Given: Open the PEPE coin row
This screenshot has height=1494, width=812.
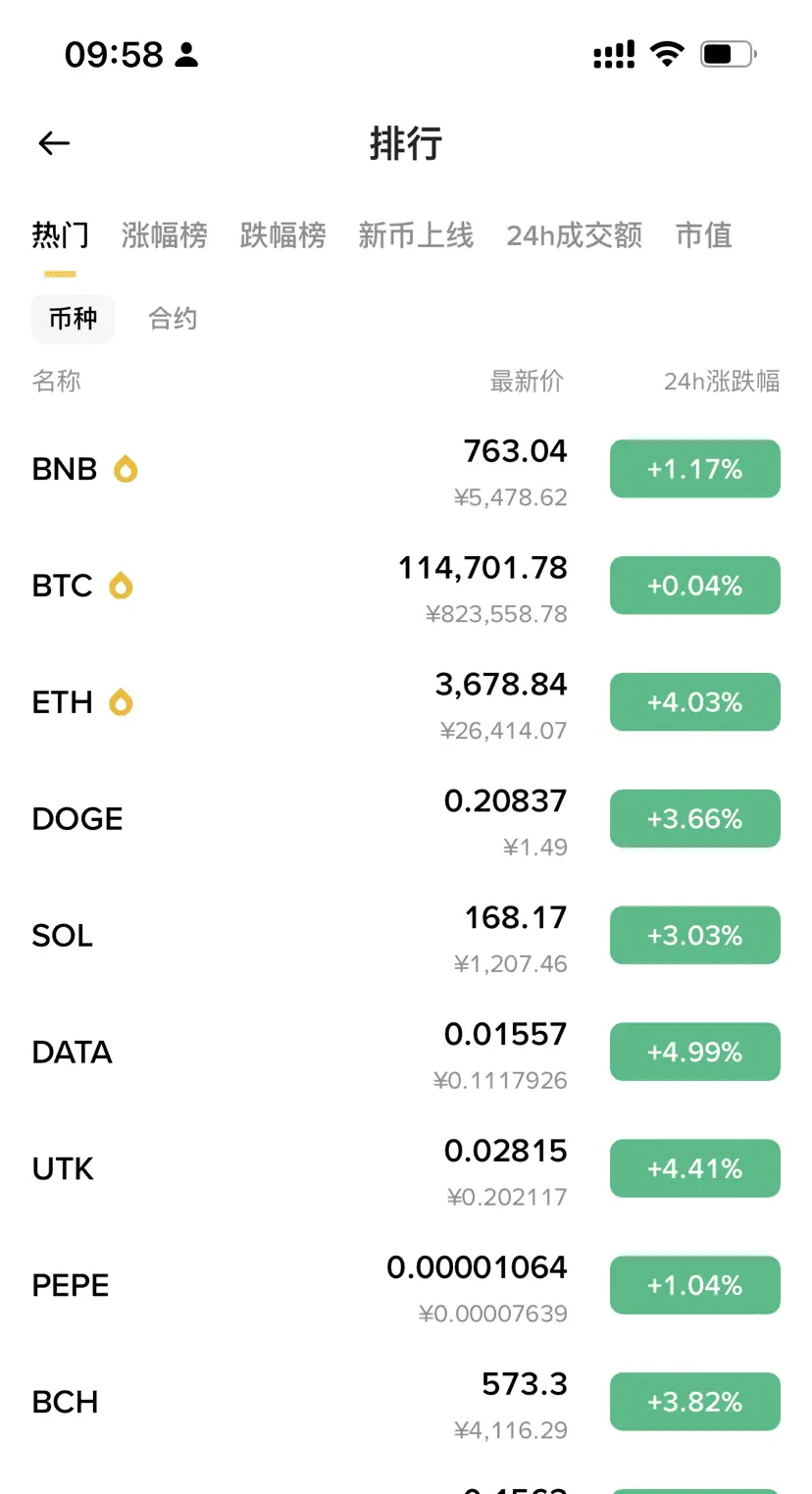Looking at the screenshot, I should pyautogui.click(x=406, y=1285).
